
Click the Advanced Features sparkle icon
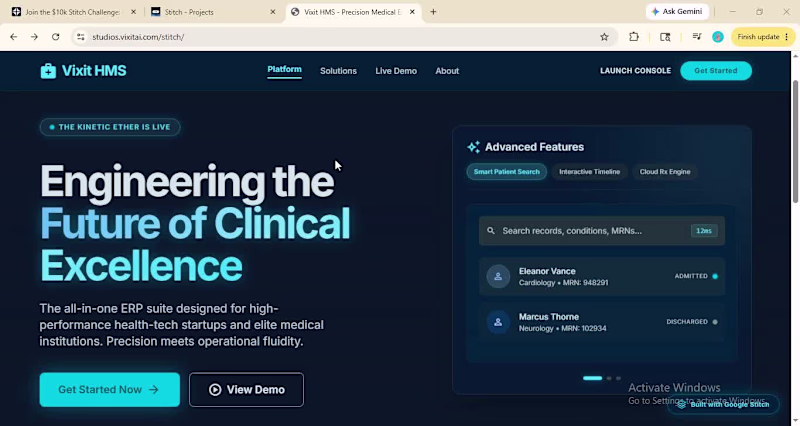point(473,147)
